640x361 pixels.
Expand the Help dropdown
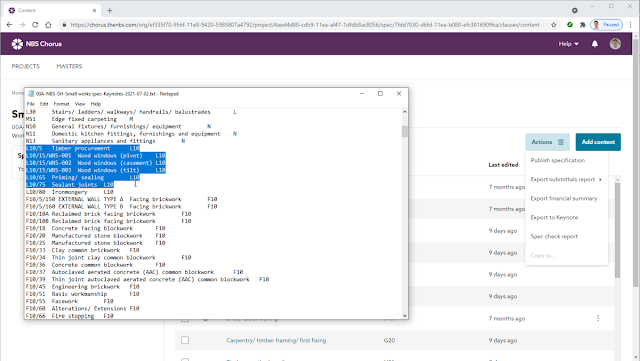569,44
